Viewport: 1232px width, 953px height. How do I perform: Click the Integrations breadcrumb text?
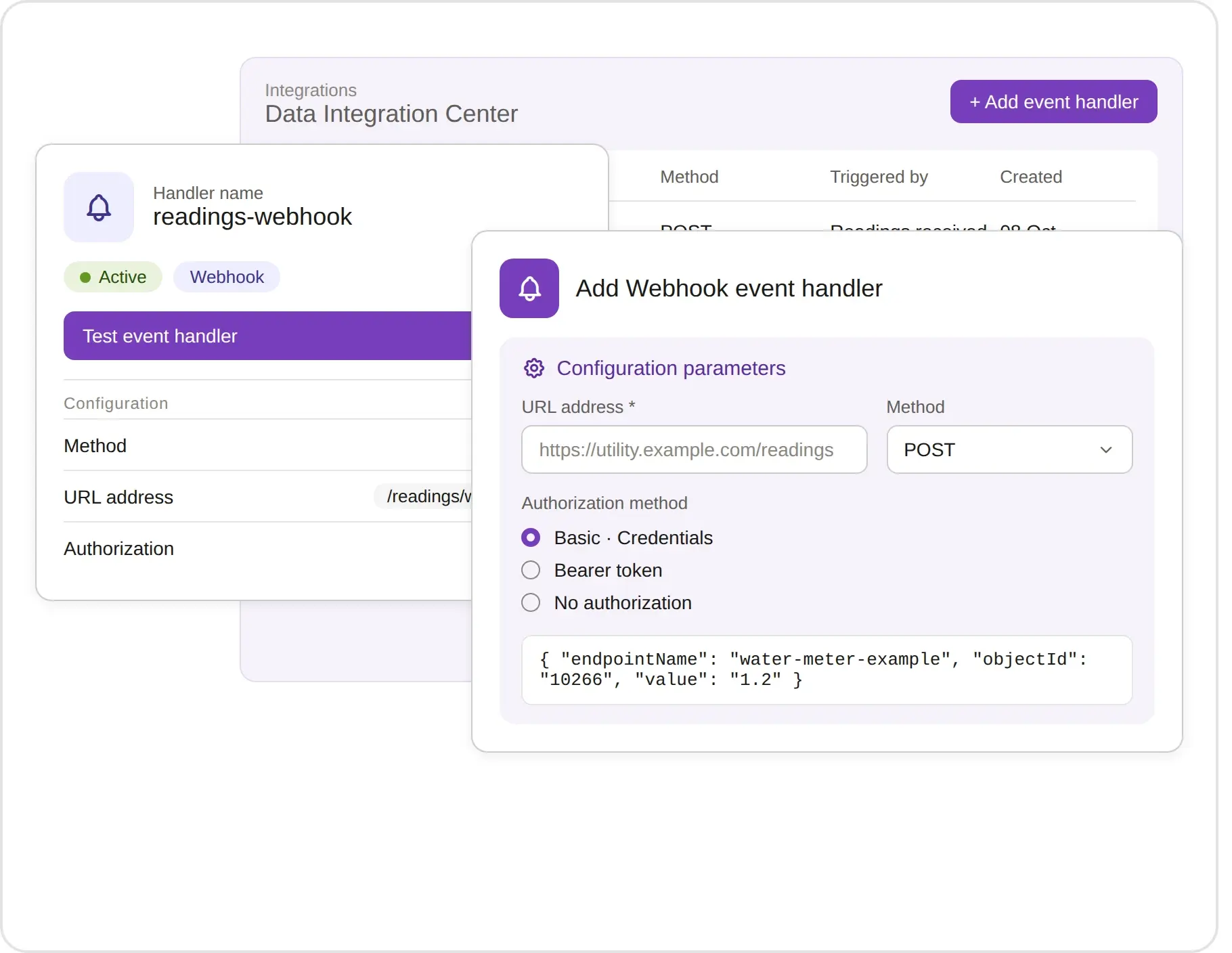[x=311, y=90]
